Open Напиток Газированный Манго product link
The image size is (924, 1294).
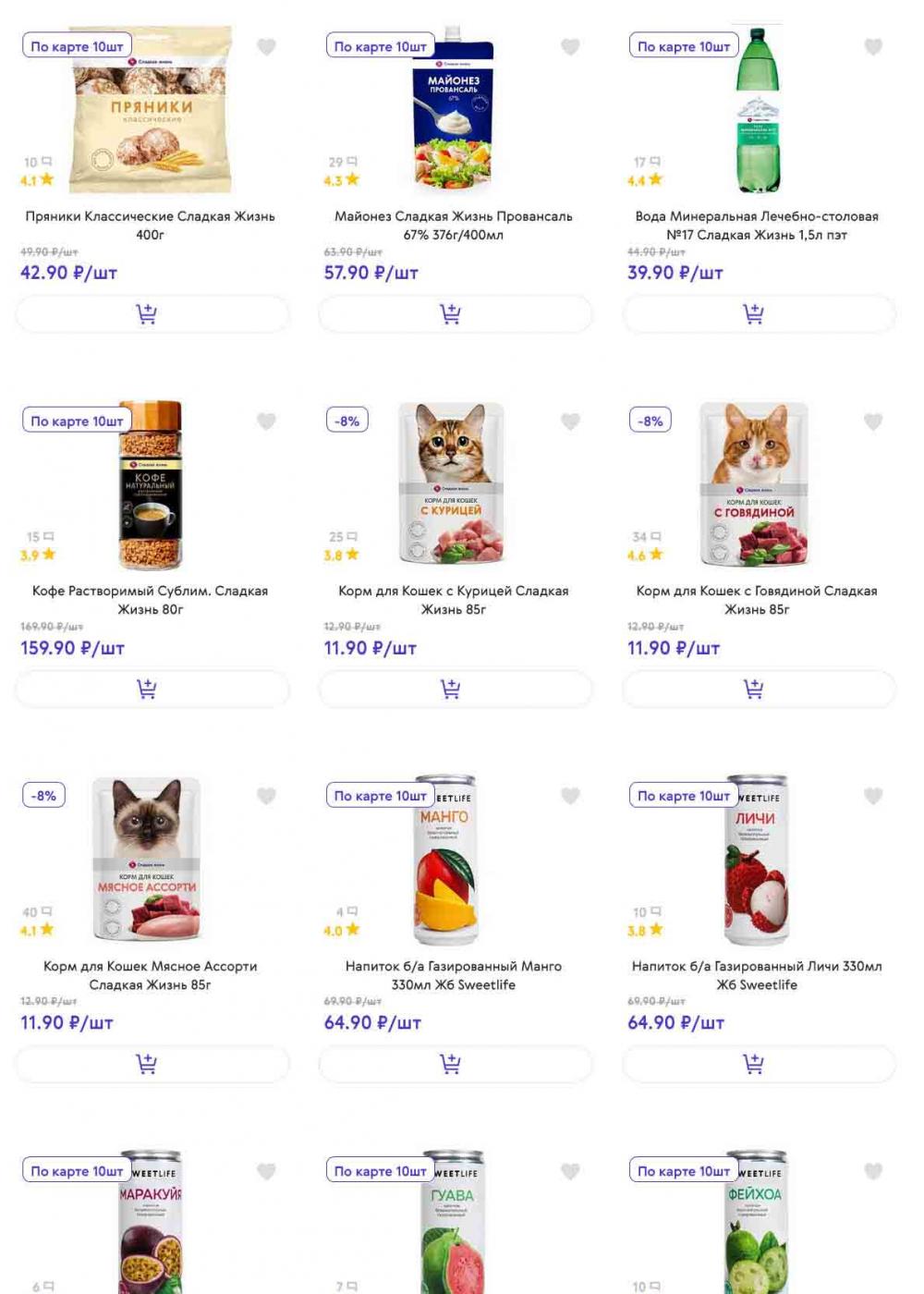454,975
